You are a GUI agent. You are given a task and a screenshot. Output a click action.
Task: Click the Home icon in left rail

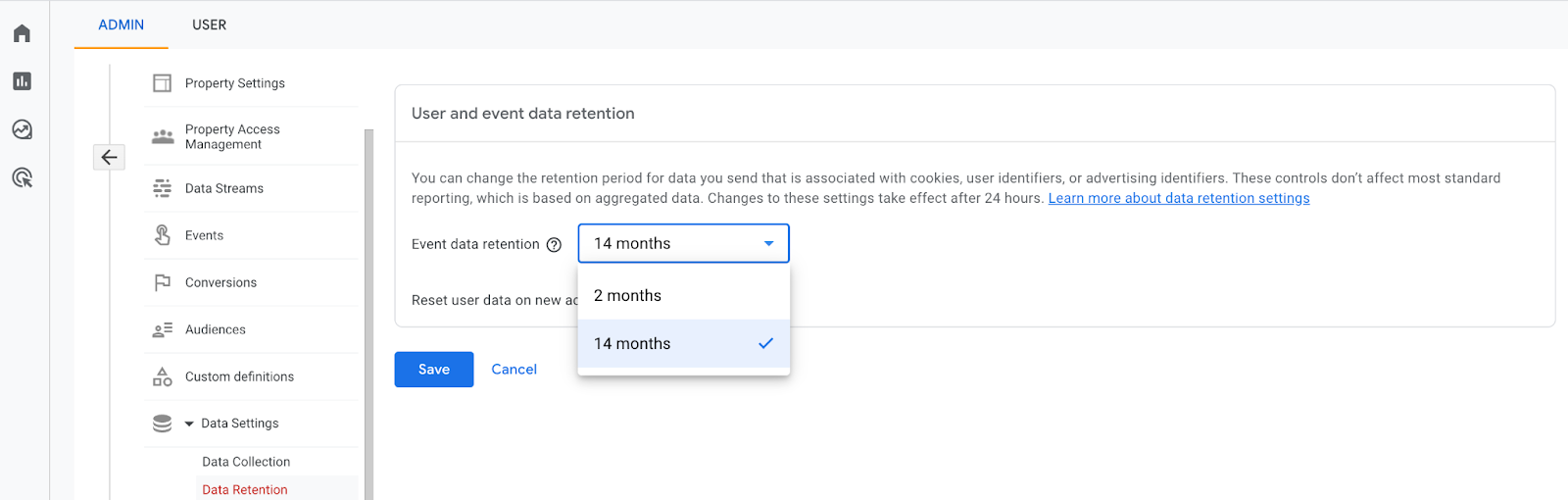pyautogui.click(x=22, y=33)
